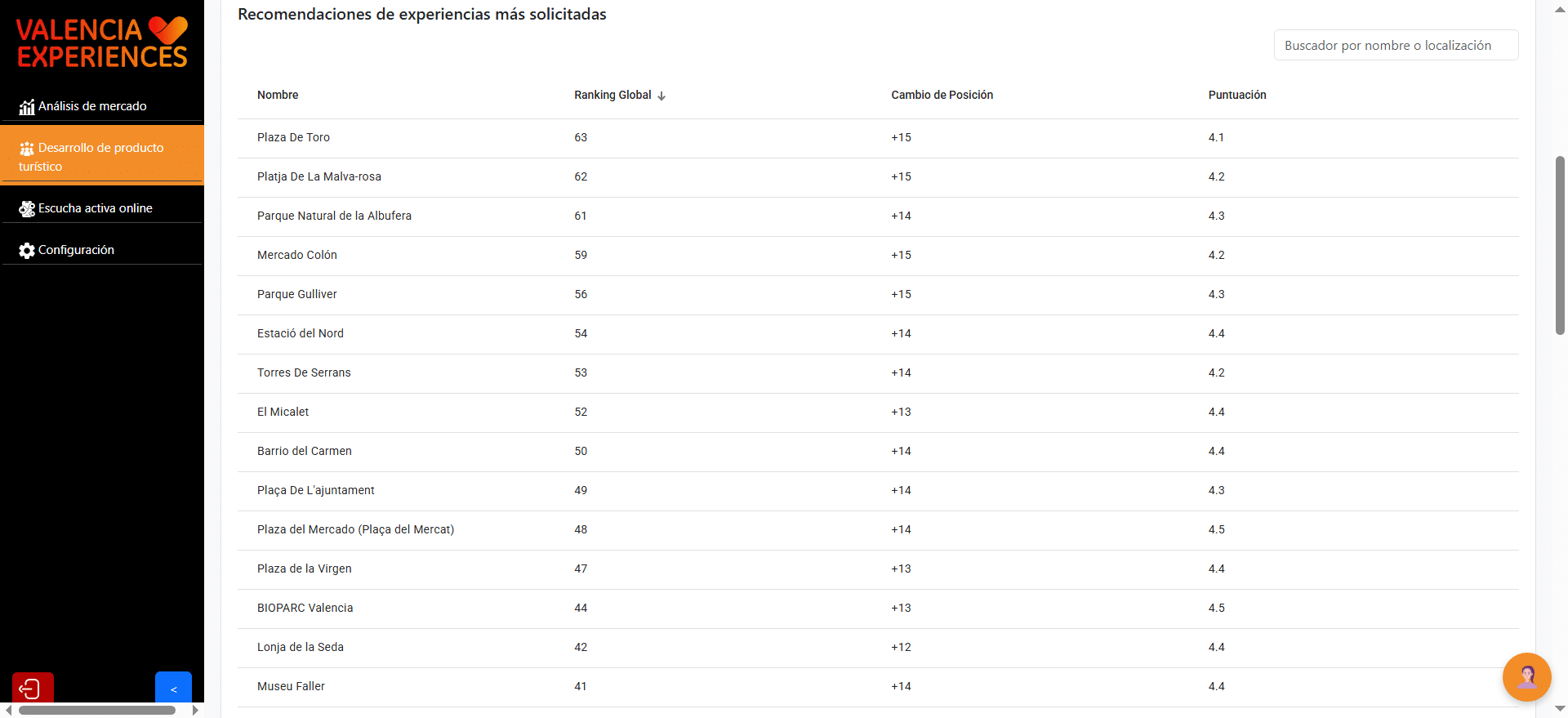Image resolution: width=1568 pixels, height=718 pixels.
Task: Click the Escucha activa online icon
Action: (x=27, y=209)
